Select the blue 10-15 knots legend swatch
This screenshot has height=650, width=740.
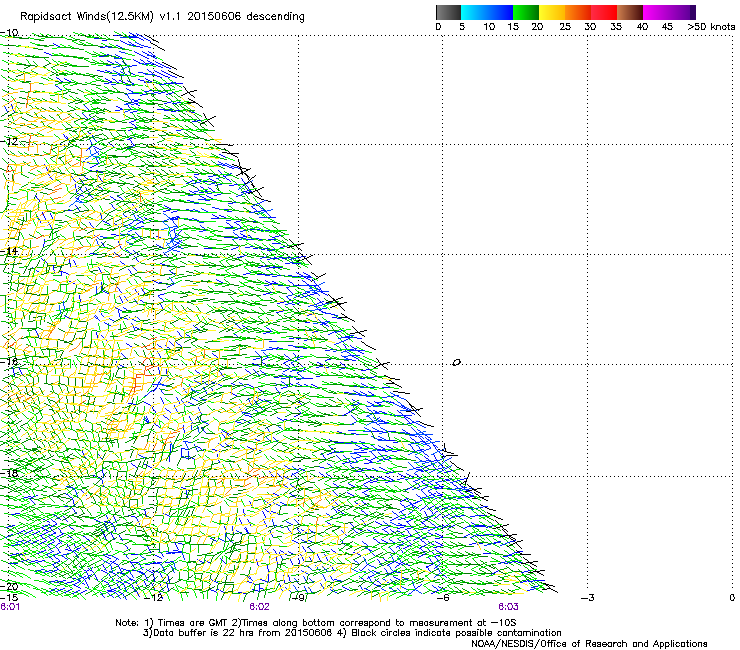pyautogui.click(x=500, y=12)
